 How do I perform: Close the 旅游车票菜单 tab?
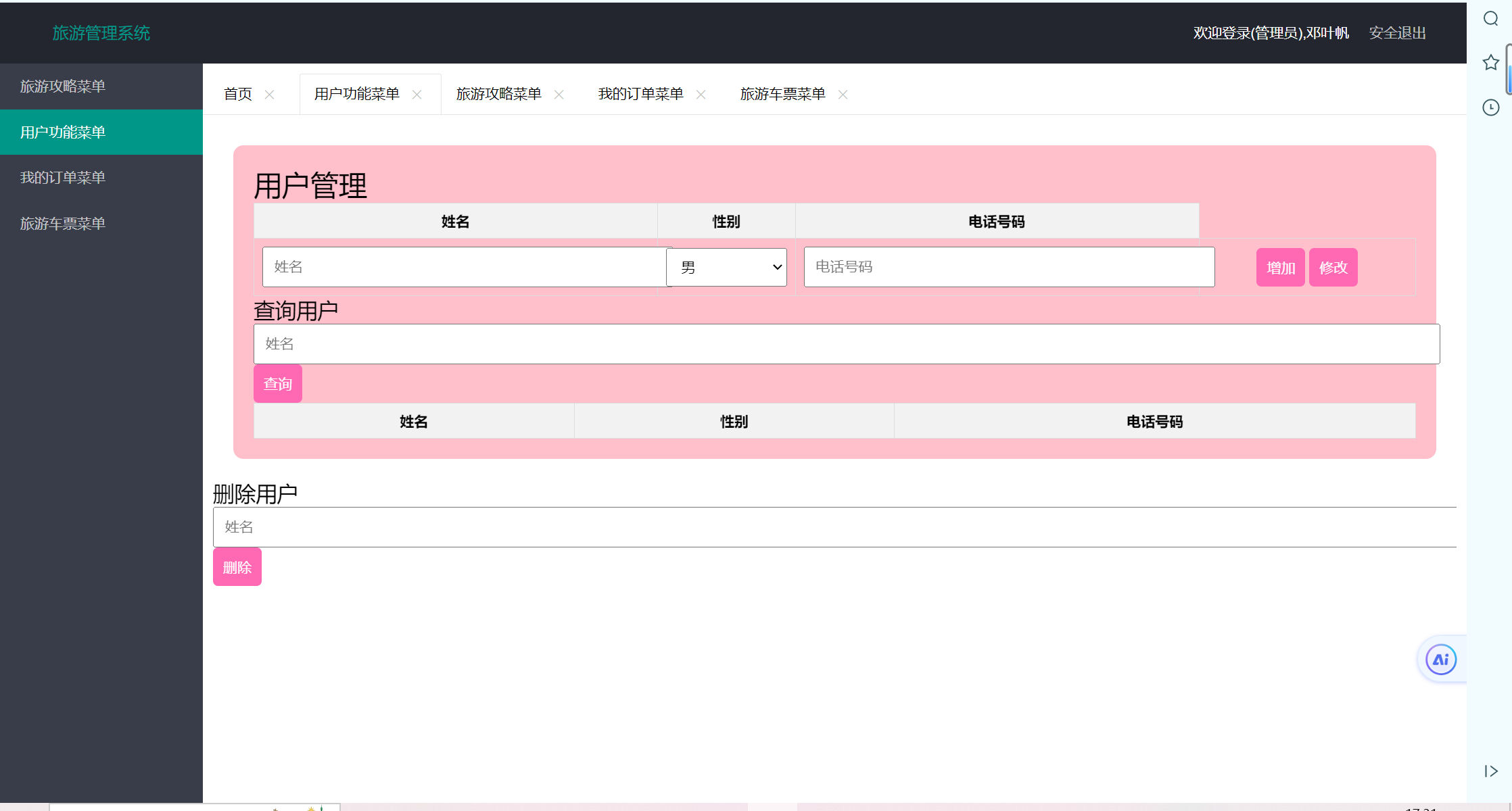tap(843, 95)
